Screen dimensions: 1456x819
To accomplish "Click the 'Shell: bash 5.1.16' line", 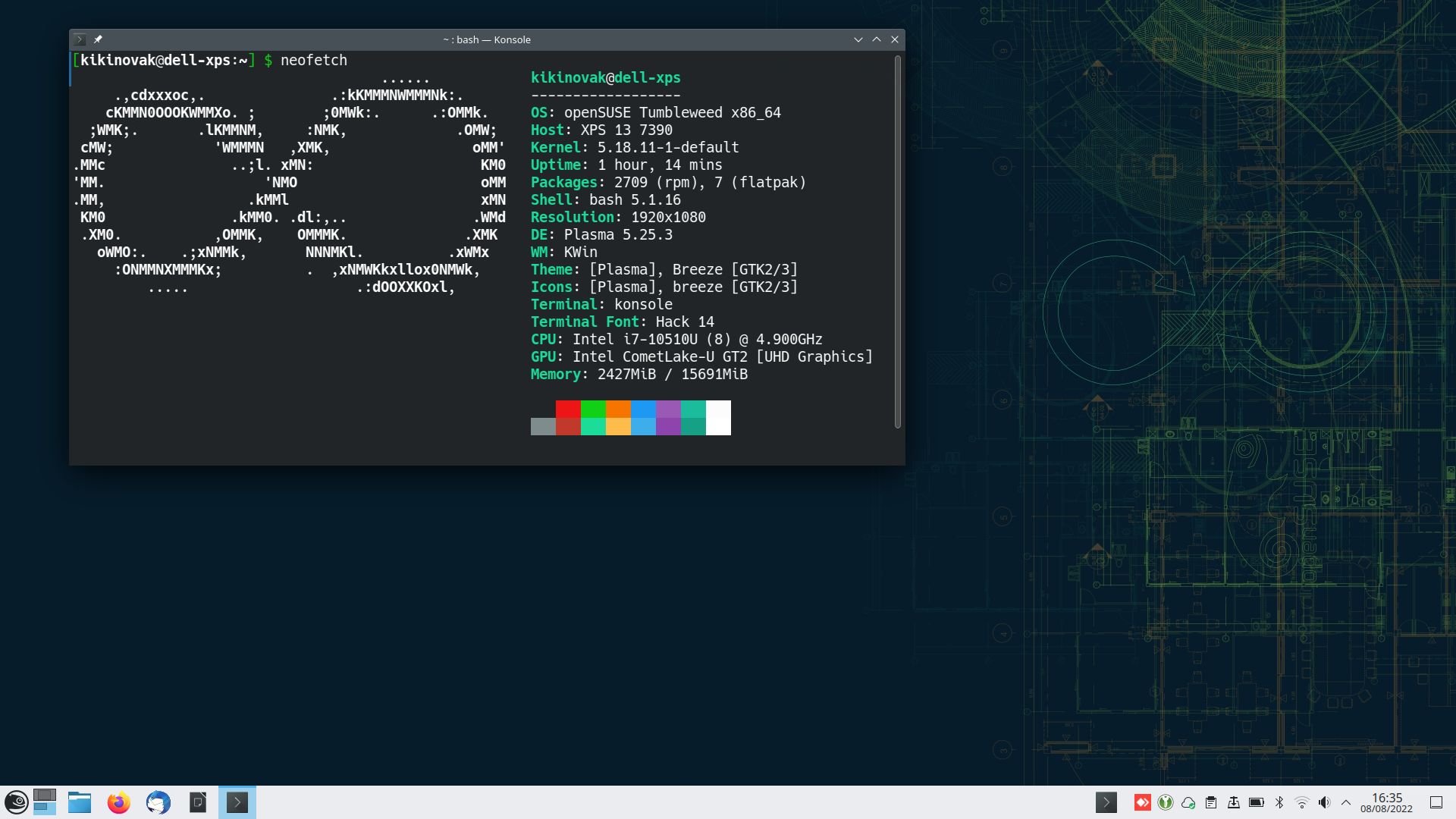I will click(x=606, y=199).
